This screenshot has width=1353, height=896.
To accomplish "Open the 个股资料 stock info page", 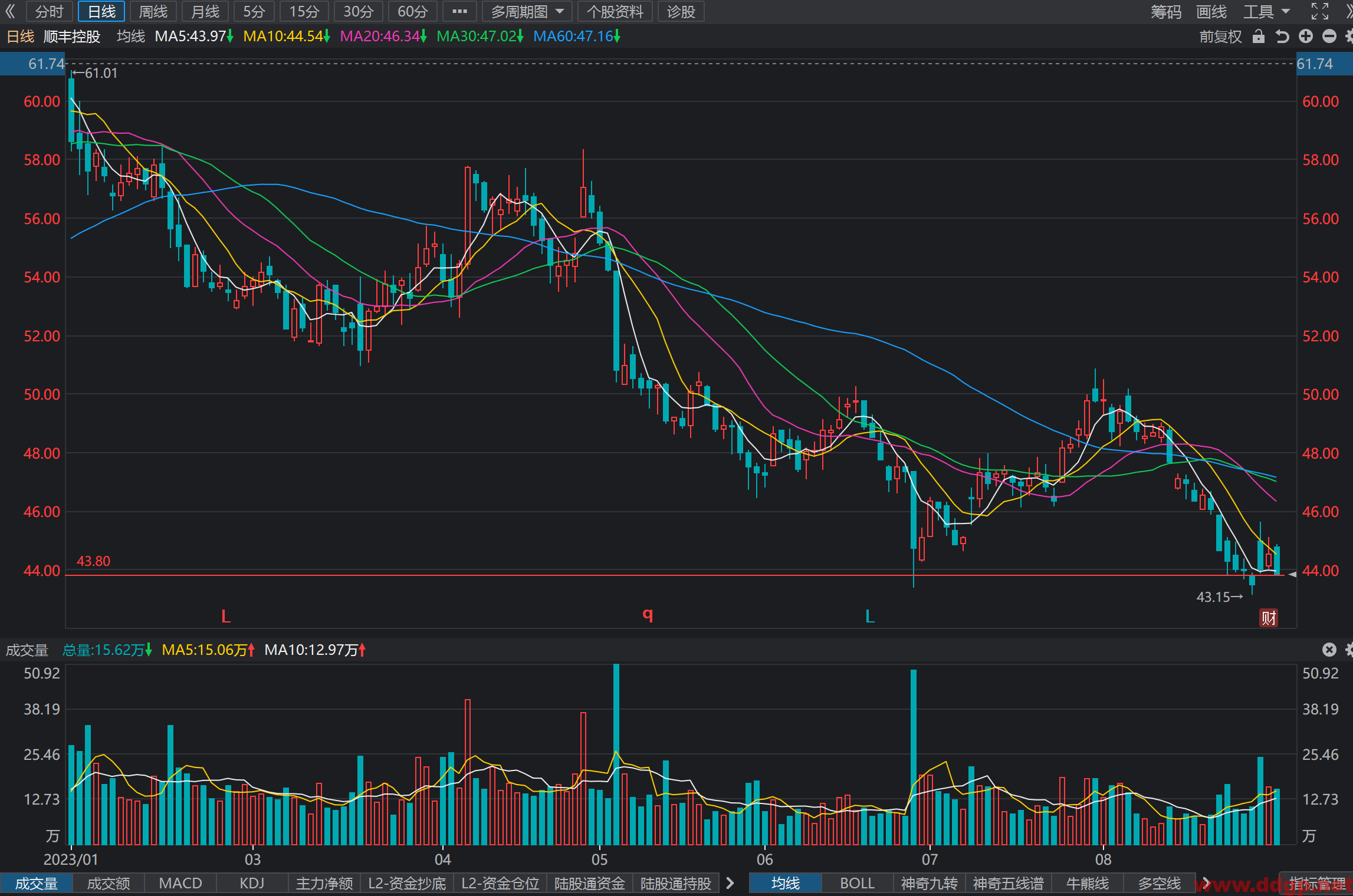I will pyautogui.click(x=615, y=11).
